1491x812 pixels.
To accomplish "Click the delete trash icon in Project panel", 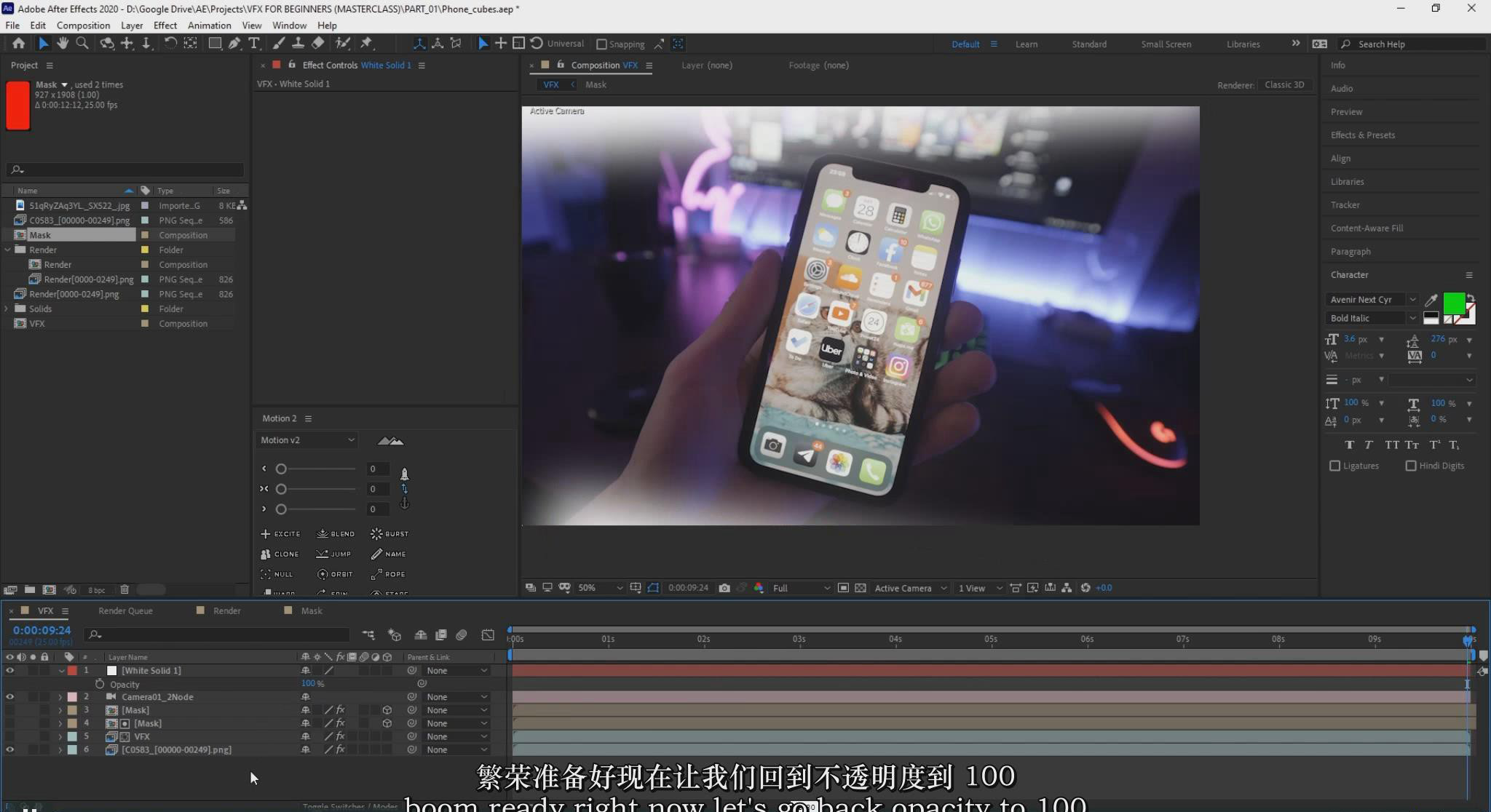I will coord(124,590).
